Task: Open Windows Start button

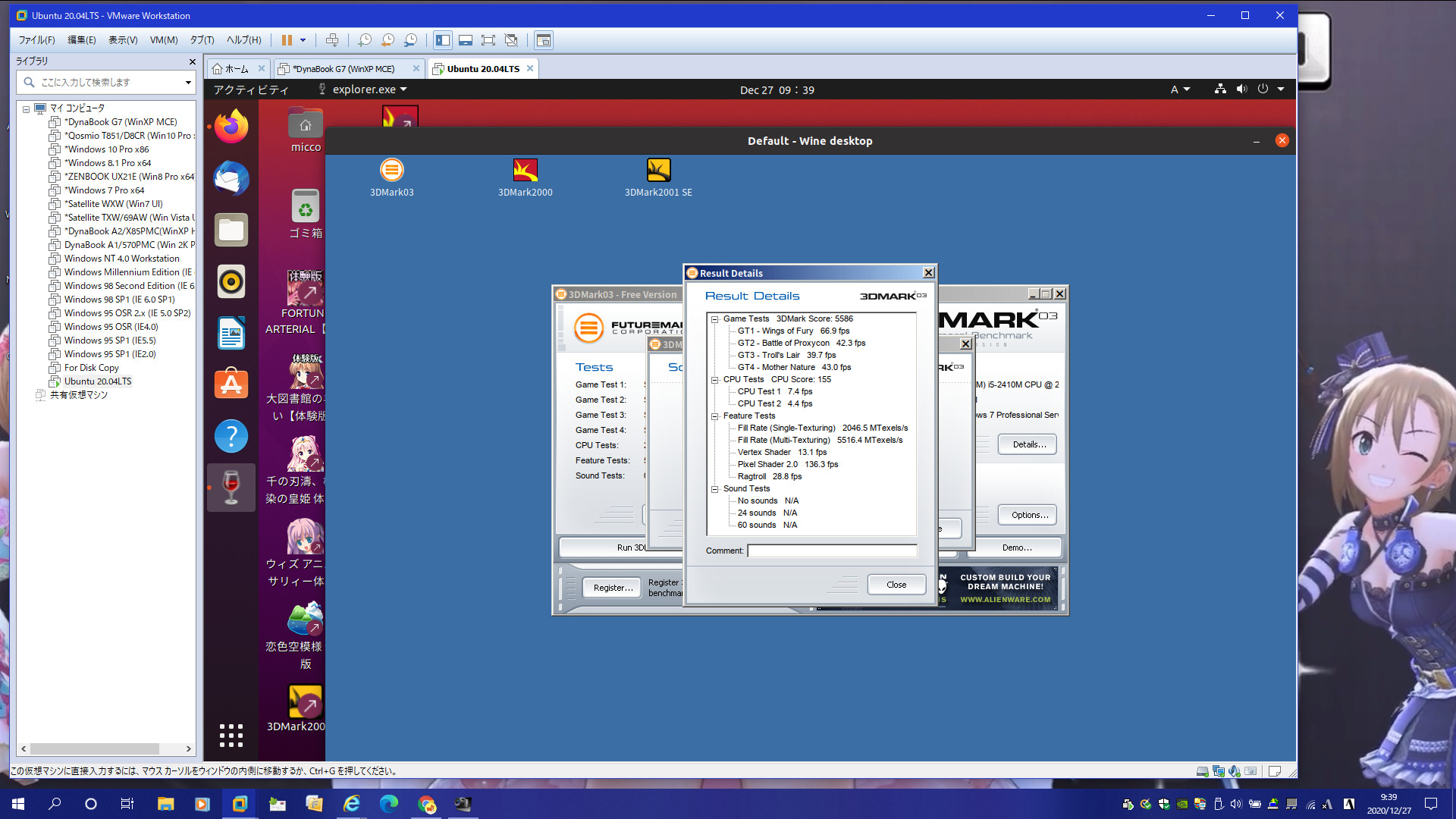Action: coord(18,804)
